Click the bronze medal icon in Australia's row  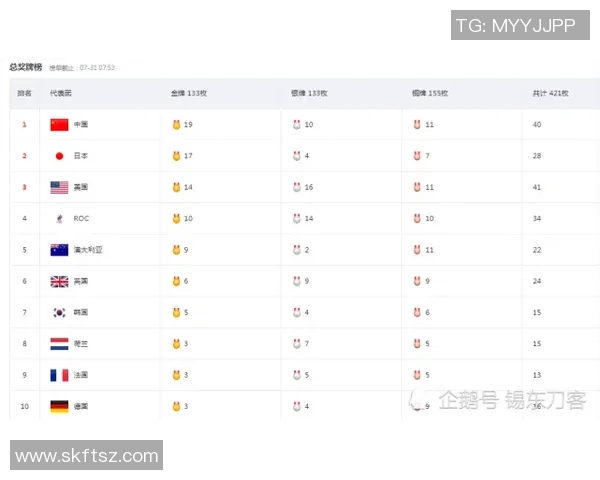417,250
